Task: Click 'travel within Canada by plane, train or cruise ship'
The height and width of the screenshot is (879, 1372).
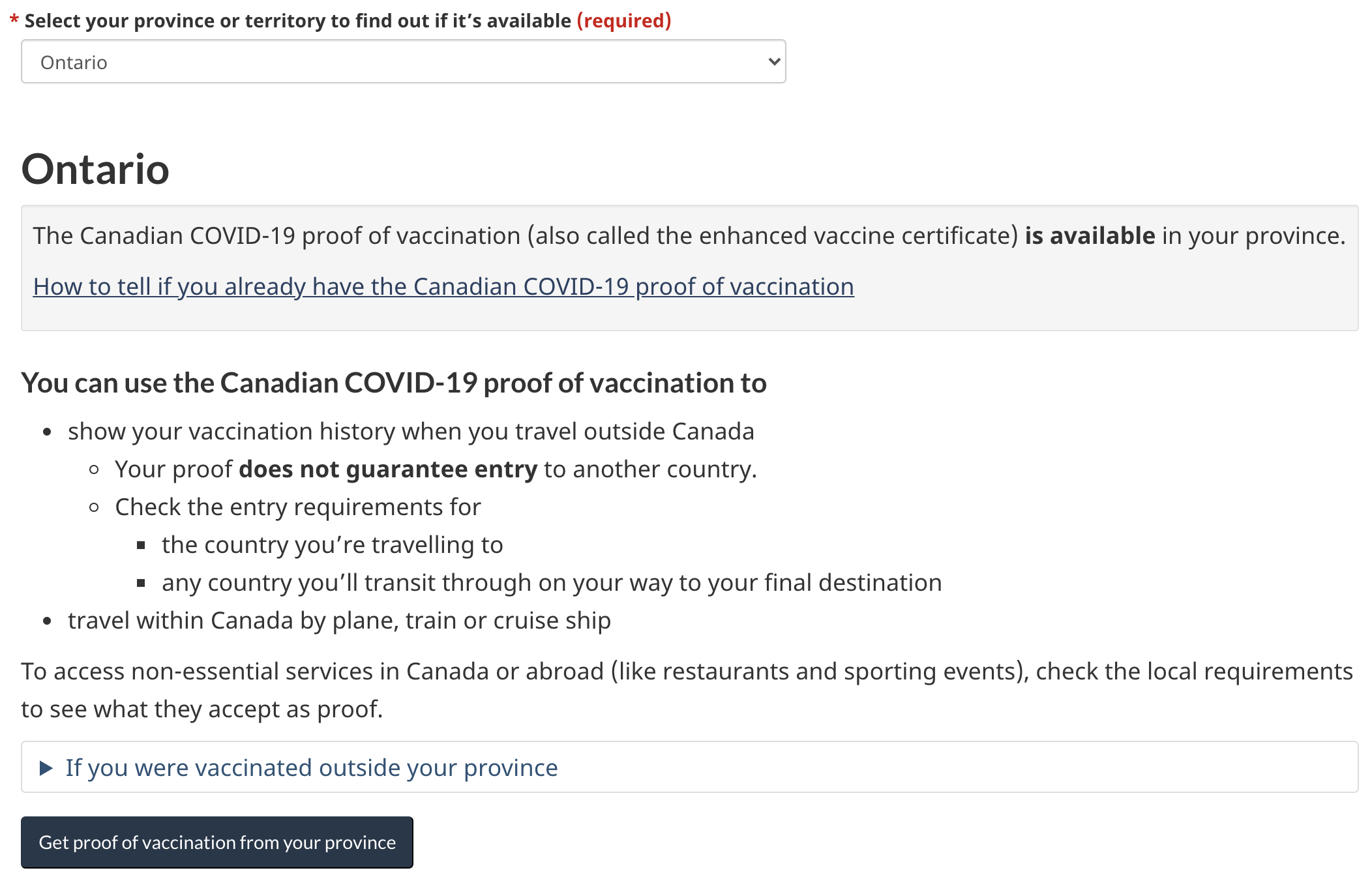Action: coord(339,621)
